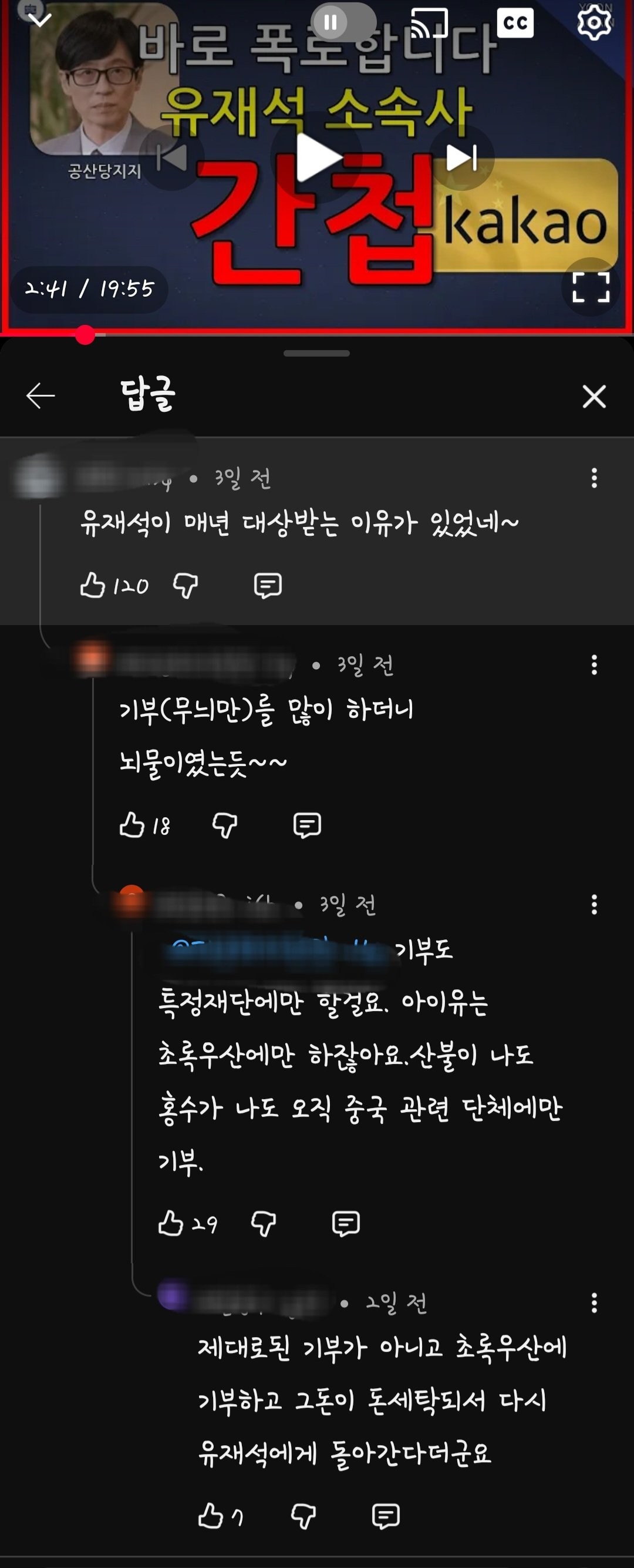634x1568 pixels.
Task: Dislike the comment with 18 likes
Action: 224,825
